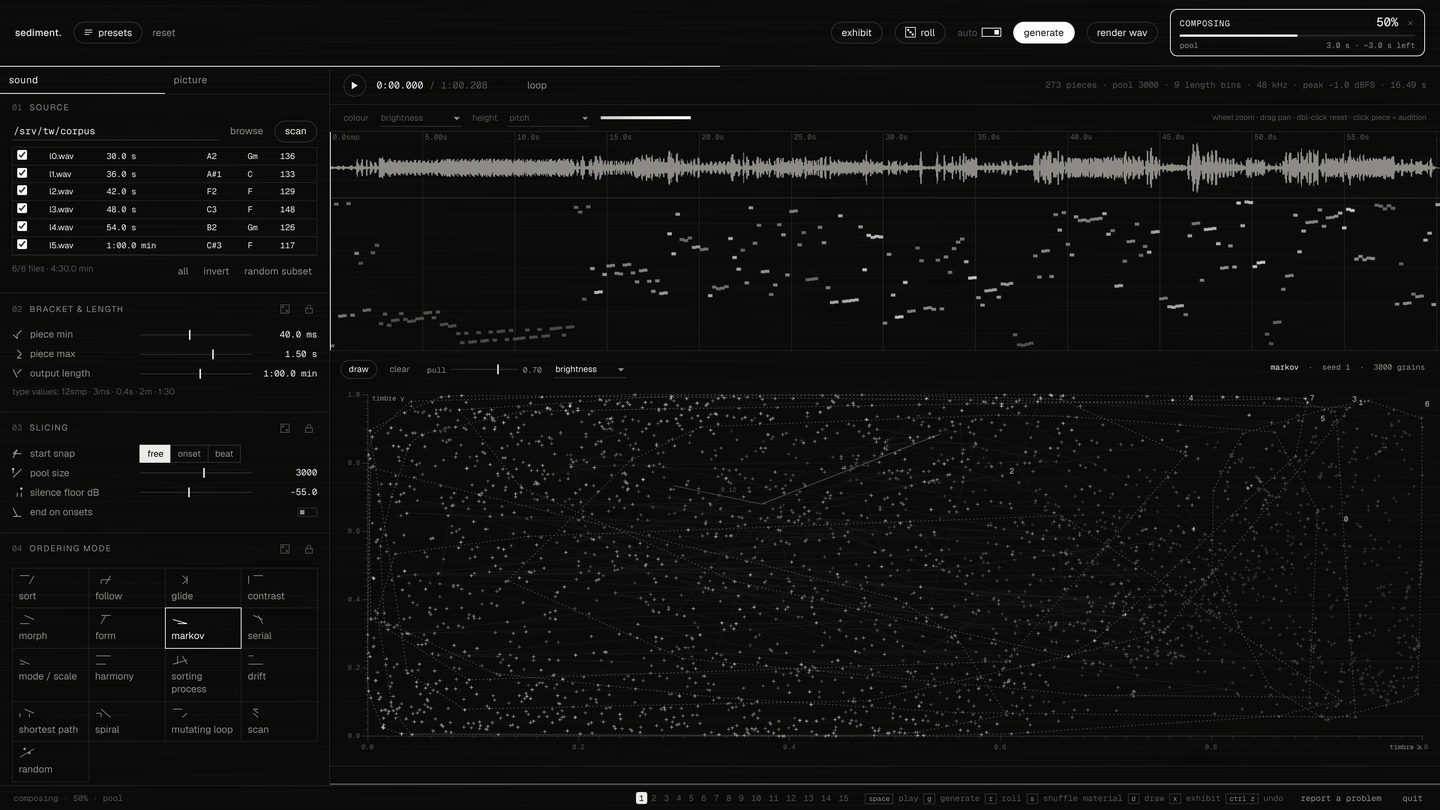Click the exhibit button
The width and height of the screenshot is (1440, 810).
[x=856, y=33]
